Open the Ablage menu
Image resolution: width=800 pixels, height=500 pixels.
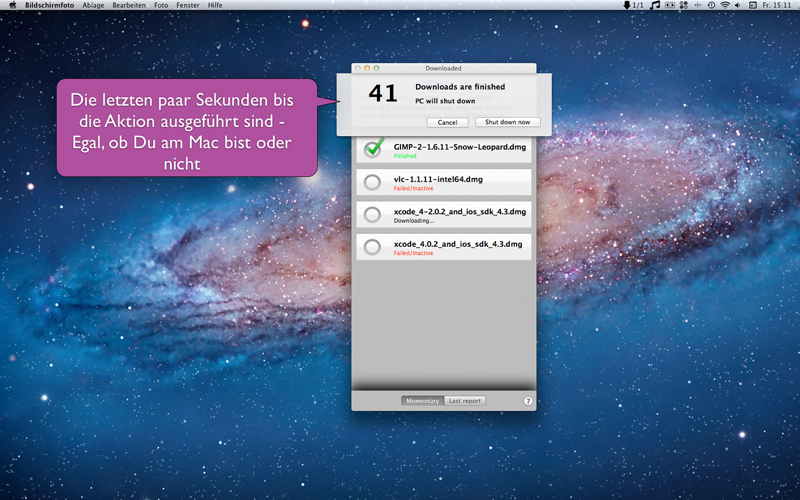(93, 5)
